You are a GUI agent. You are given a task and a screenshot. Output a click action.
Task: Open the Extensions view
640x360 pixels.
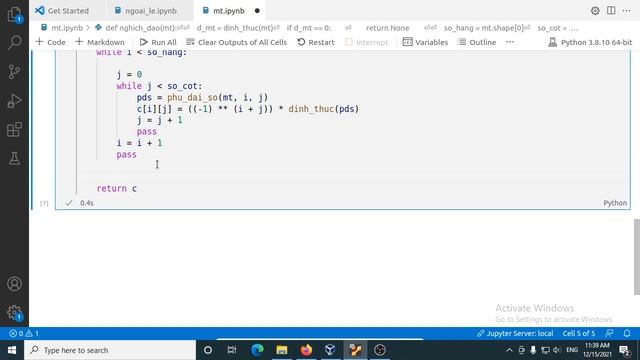pyautogui.click(x=14, y=130)
